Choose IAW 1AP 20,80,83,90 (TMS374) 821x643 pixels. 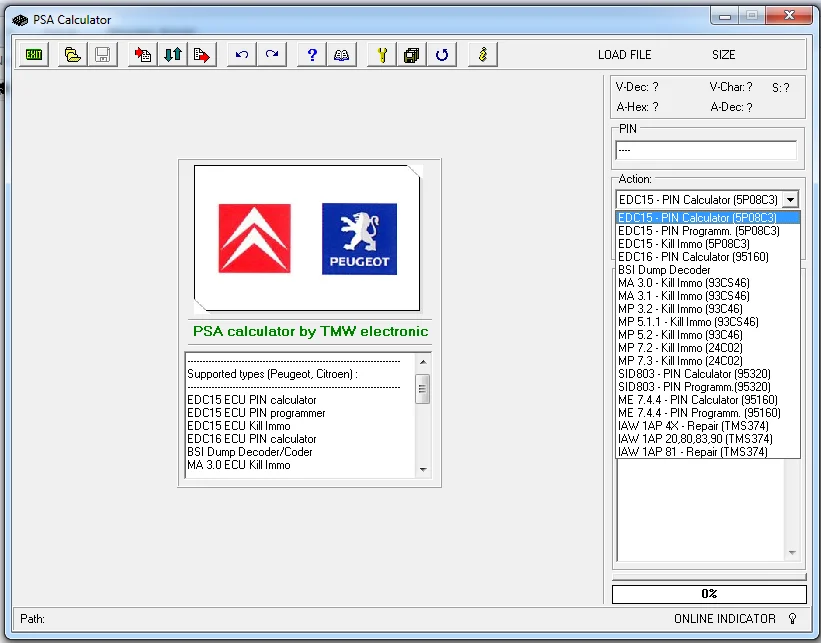[708, 439]
